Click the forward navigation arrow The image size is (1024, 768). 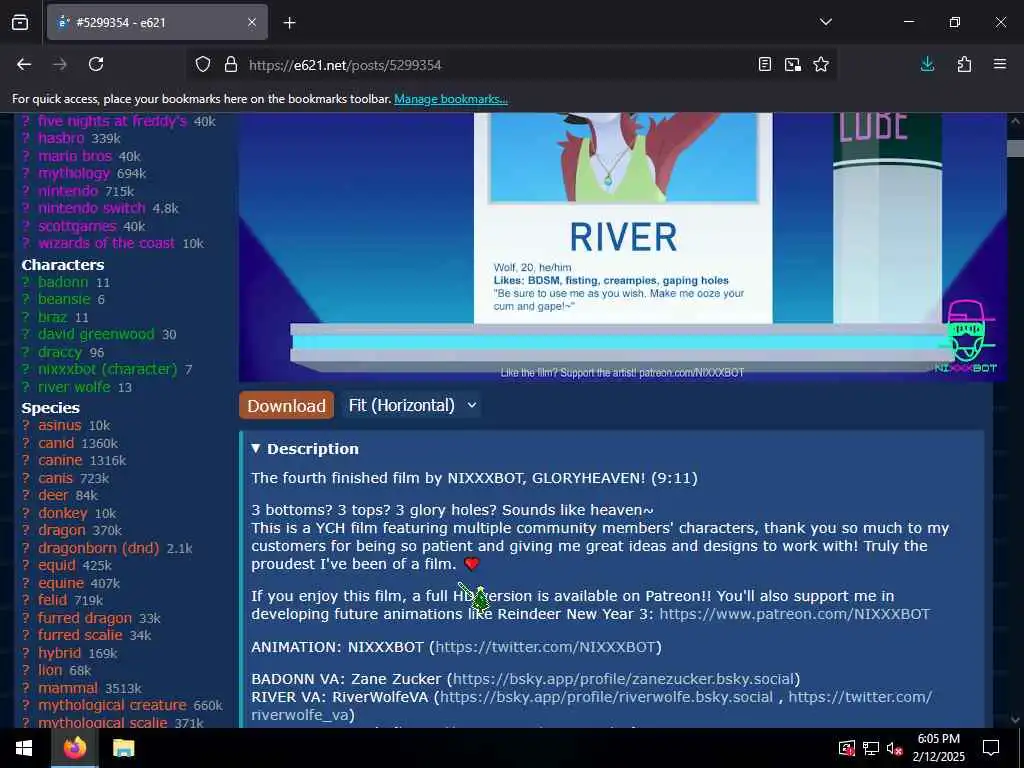(x=60, y=64)
